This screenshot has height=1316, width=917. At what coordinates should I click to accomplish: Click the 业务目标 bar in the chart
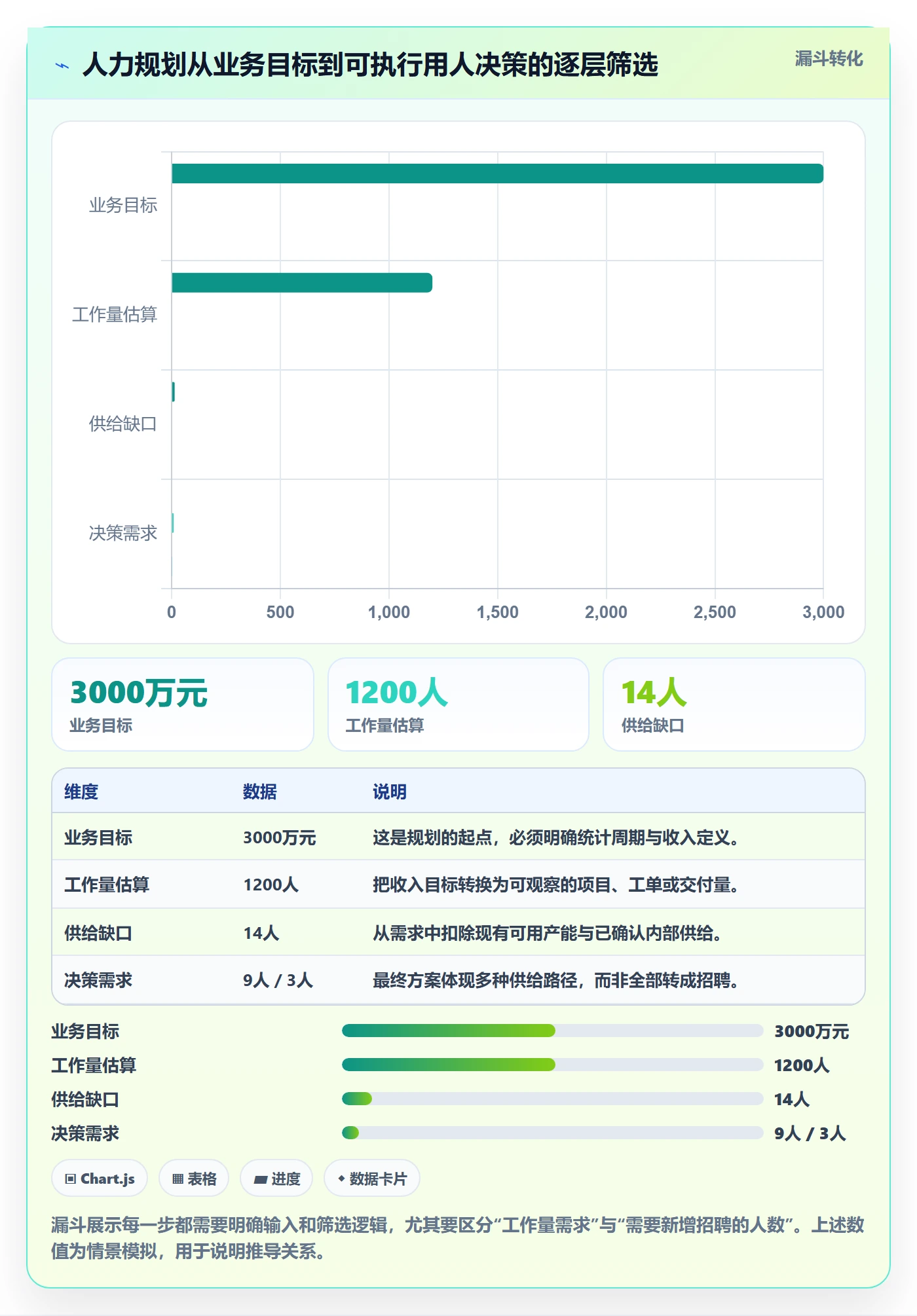coord(497,174)
